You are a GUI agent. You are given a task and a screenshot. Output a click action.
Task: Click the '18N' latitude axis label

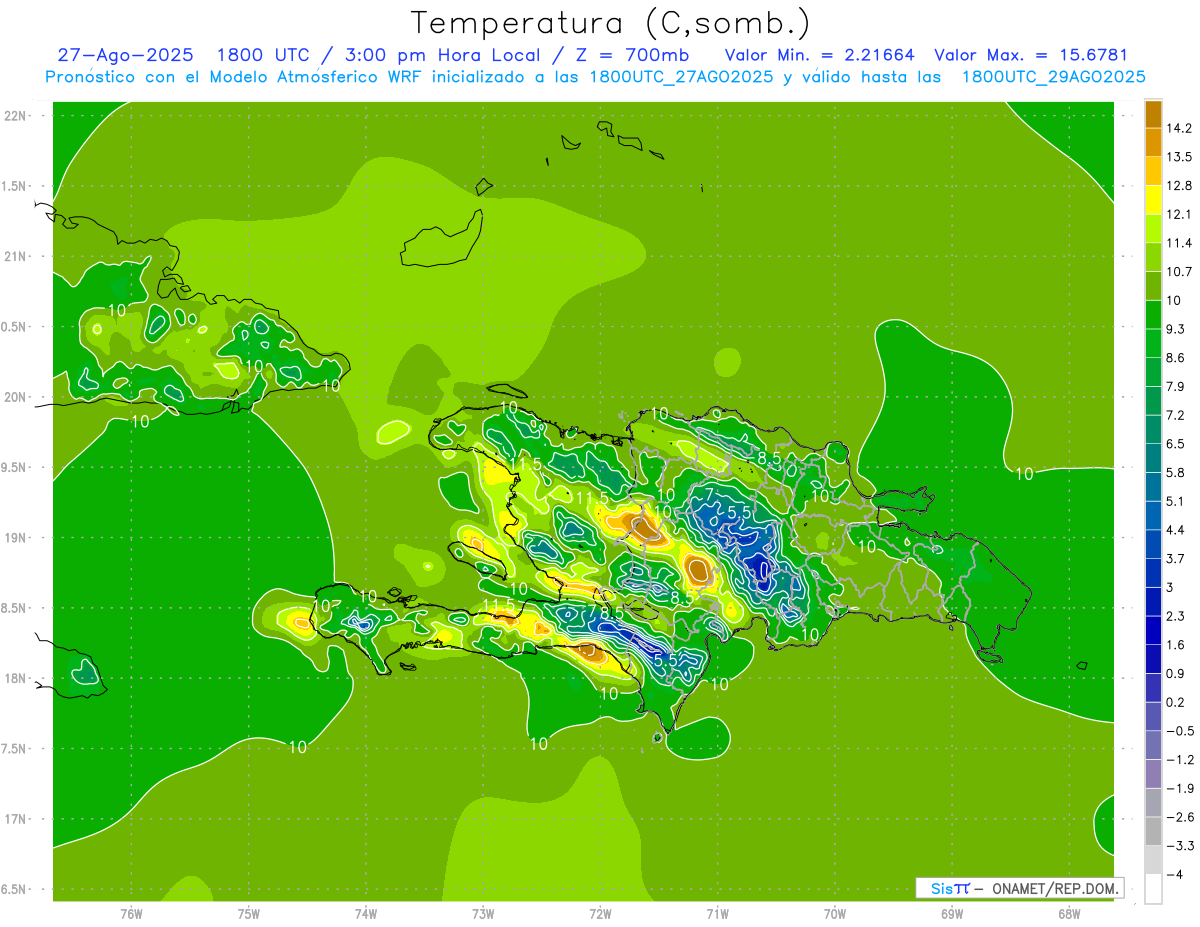[x=16, y=678]
